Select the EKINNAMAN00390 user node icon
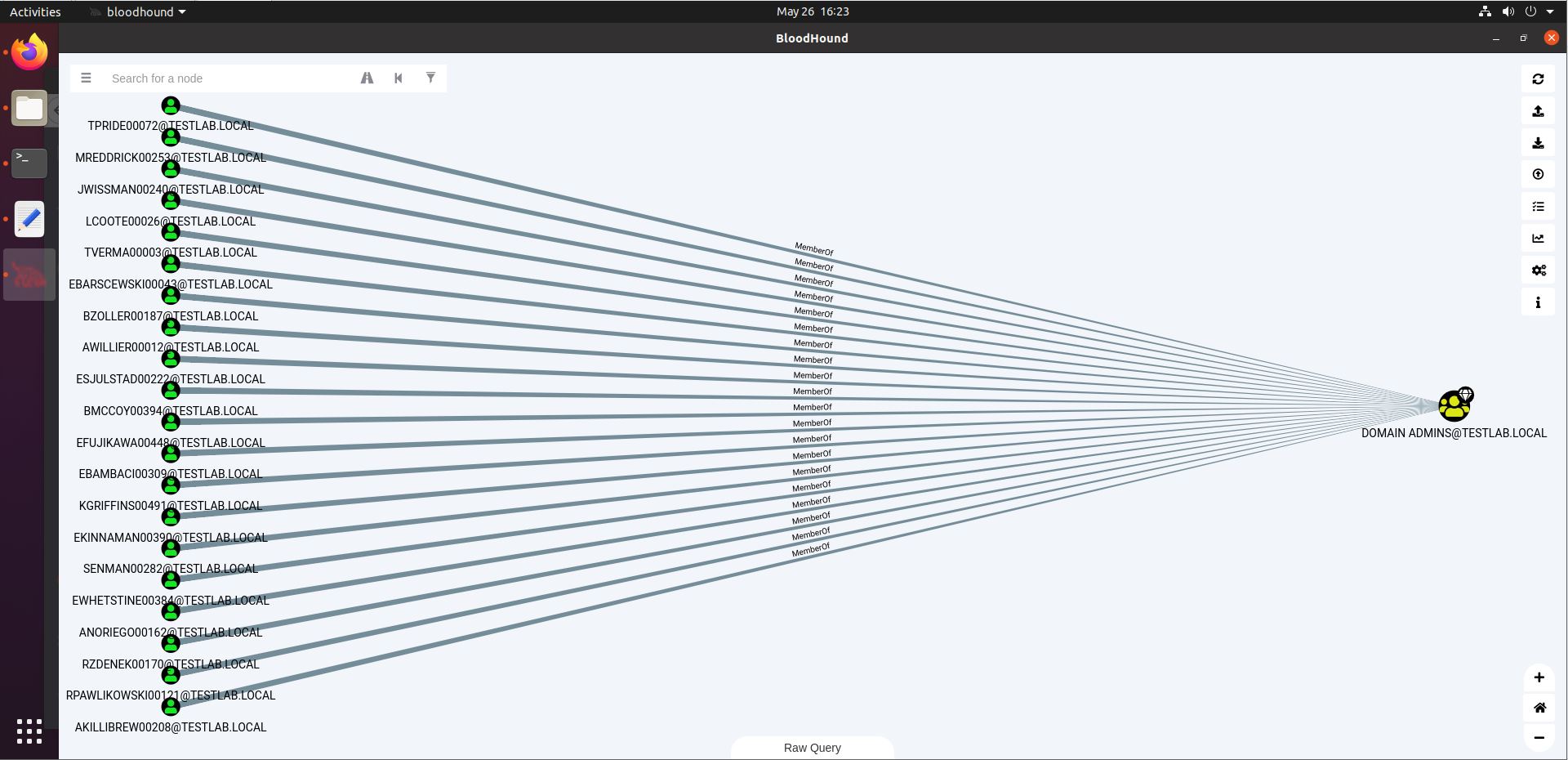The width and height of the screenshot is (1568, 760). (171, 517)
